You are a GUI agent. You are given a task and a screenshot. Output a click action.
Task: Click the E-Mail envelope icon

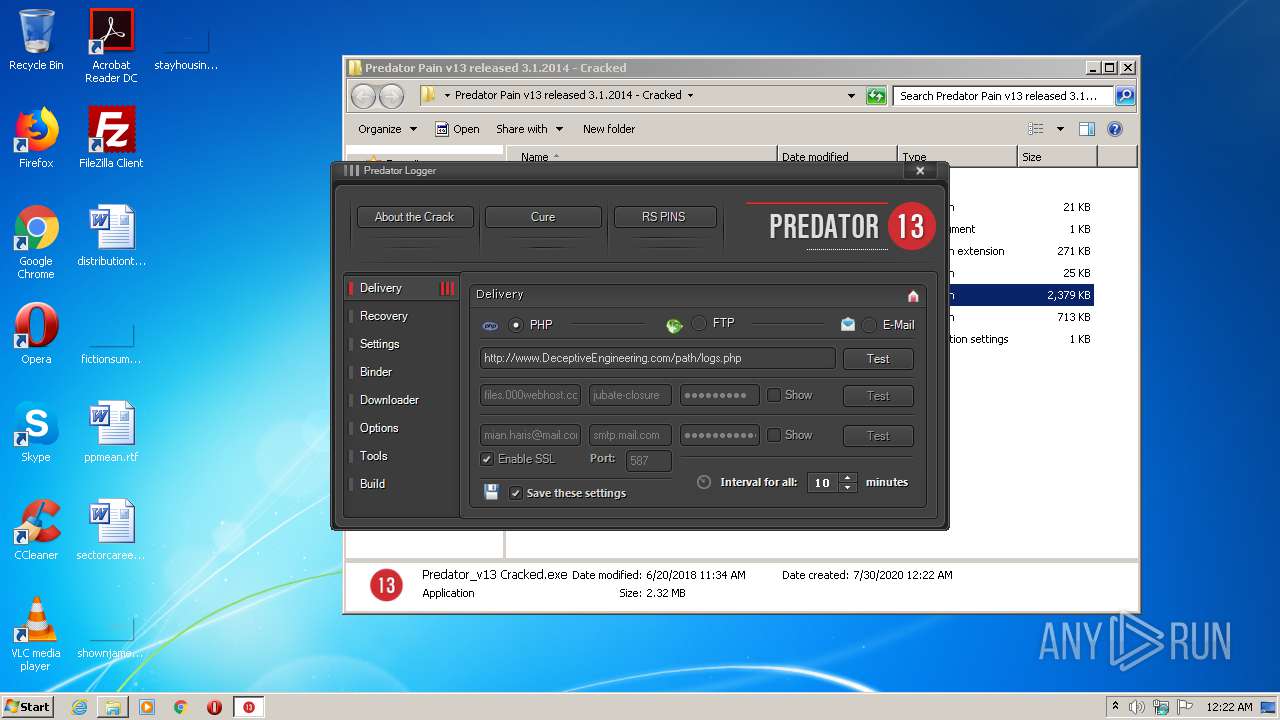coord(848,324)
